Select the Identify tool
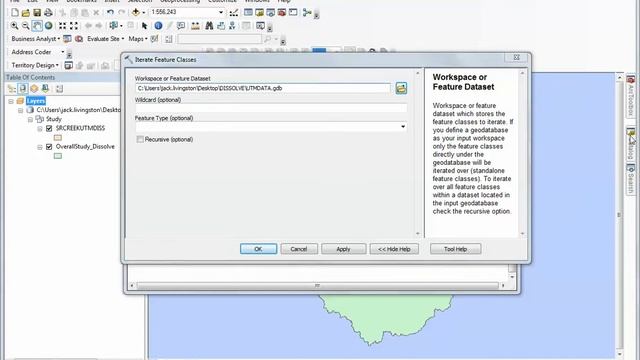640x360 pixels. pos(158,26)
